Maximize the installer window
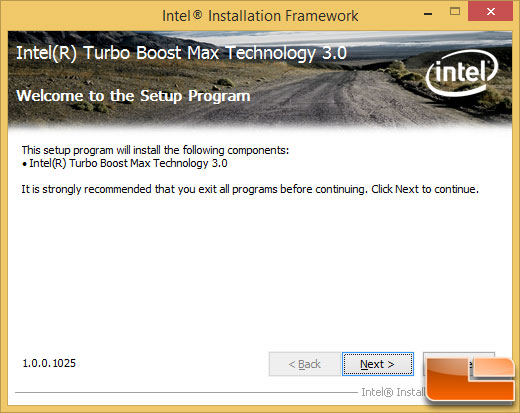520x413 pixels. tap(455, 12)
